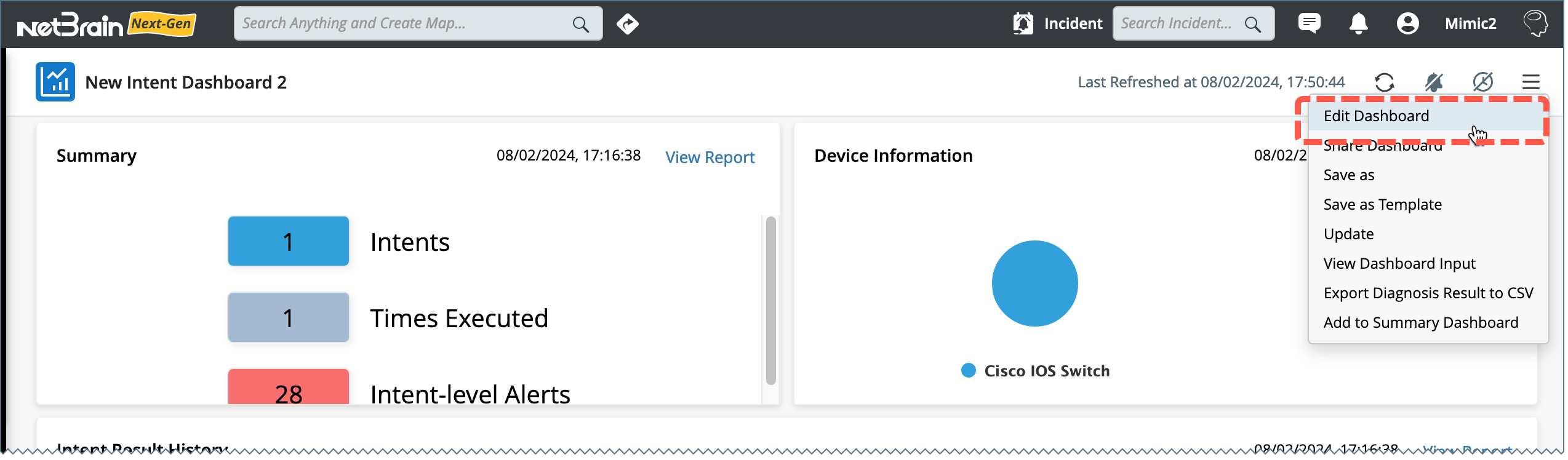The image size is (1568, 460).
Task: Click the blue Cisco IOS Switch pie chart
Action: [x=1034, y=284]
